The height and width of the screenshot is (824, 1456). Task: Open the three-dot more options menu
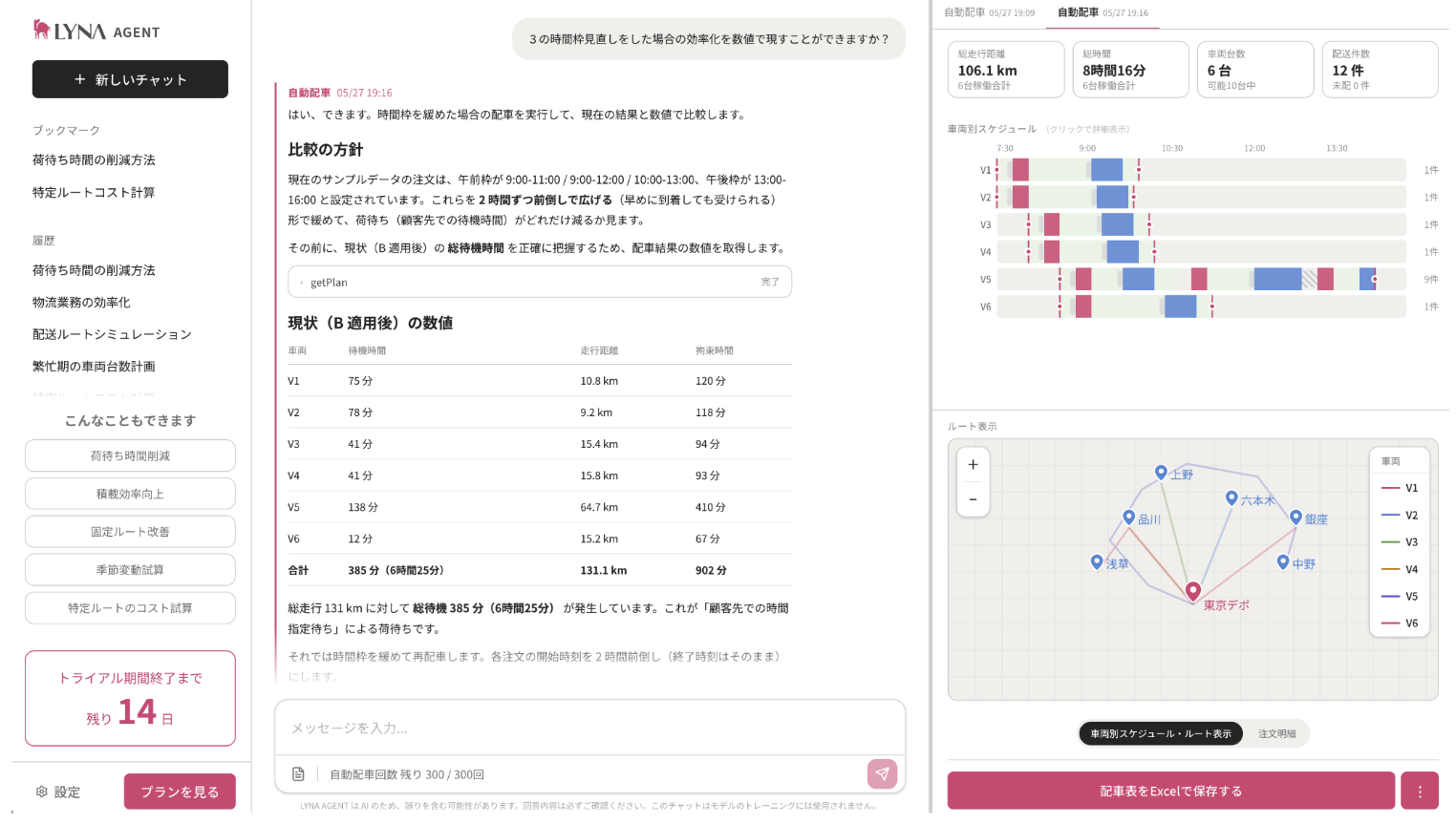point(1420,792)
